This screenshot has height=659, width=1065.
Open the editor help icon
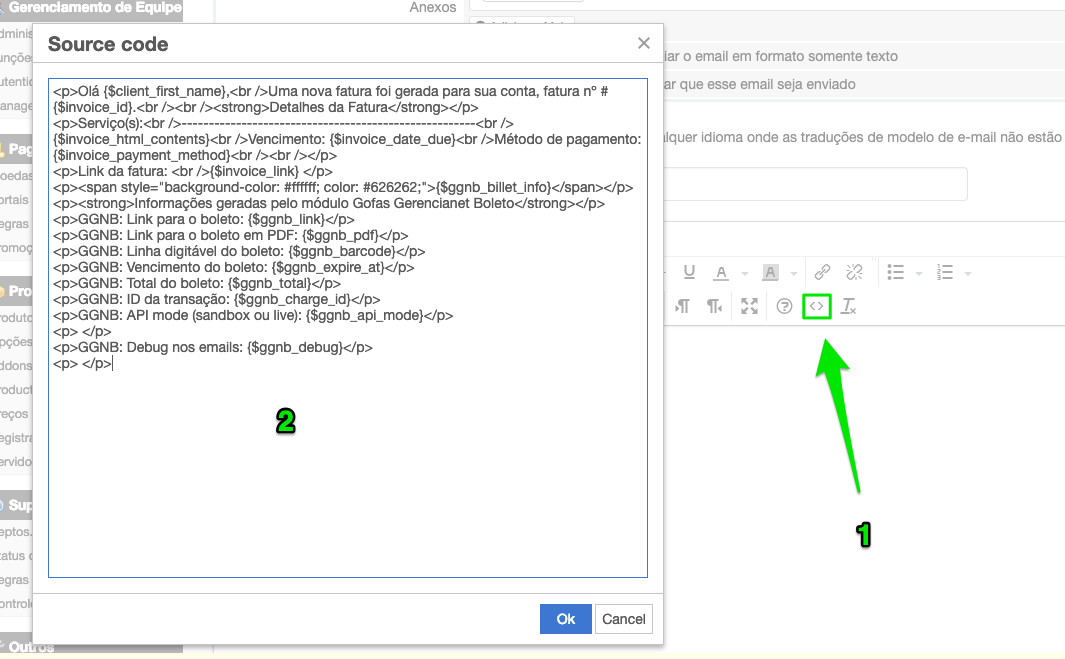784,306
